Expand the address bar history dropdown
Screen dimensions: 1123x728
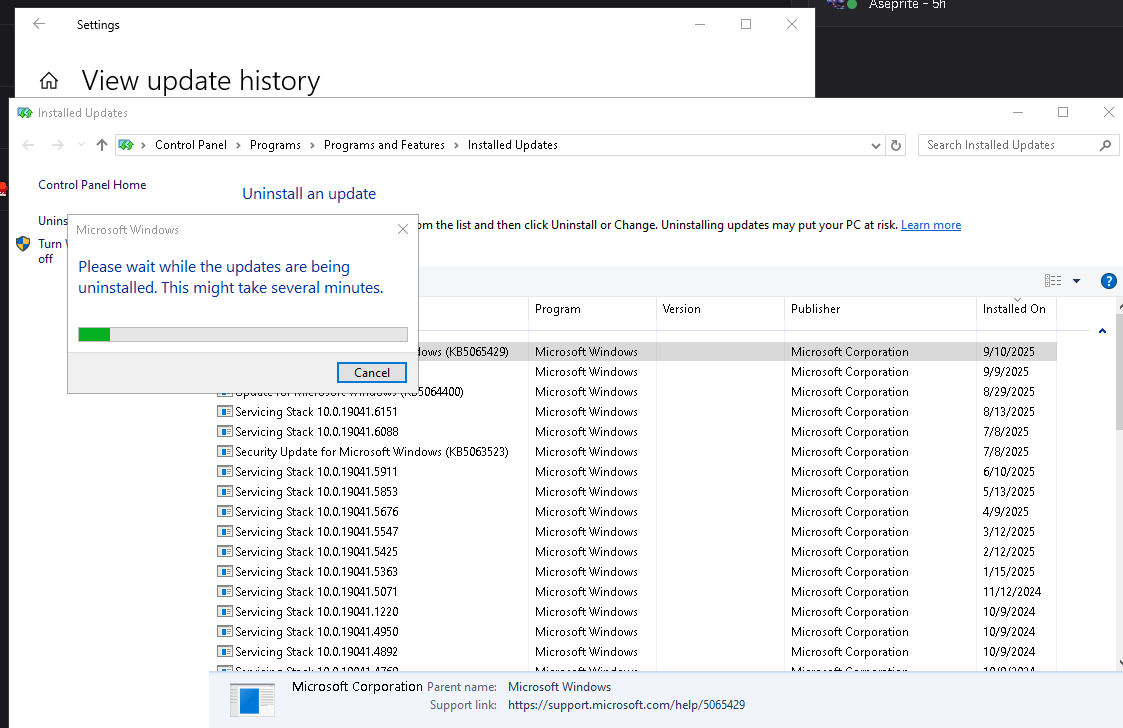875,145
